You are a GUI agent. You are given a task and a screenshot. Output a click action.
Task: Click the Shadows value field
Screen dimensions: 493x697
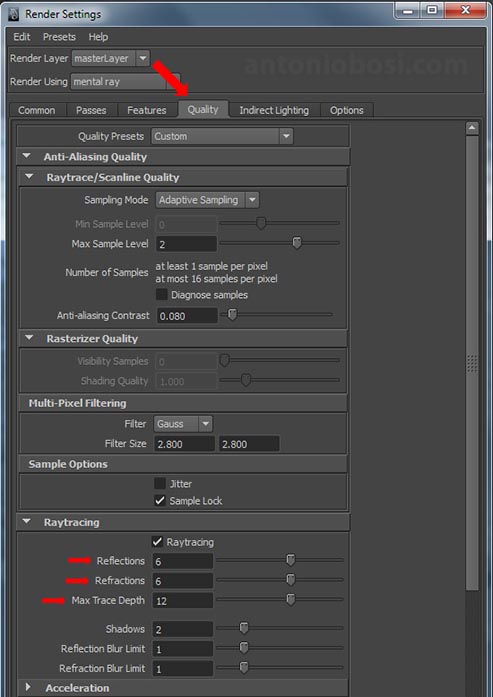click(x=183, y=629)
